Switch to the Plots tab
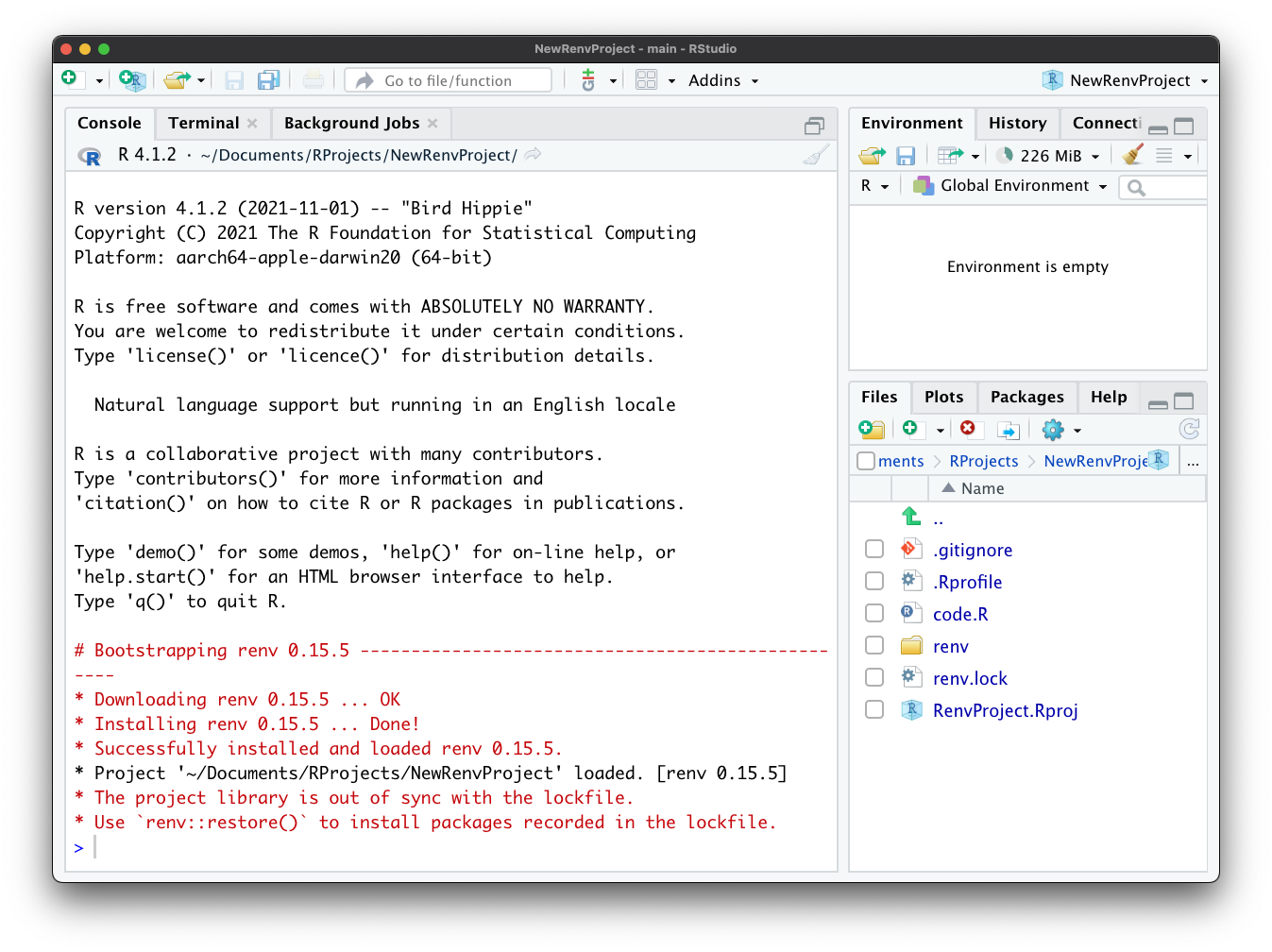1272x952 pixels. coord(943,397)
